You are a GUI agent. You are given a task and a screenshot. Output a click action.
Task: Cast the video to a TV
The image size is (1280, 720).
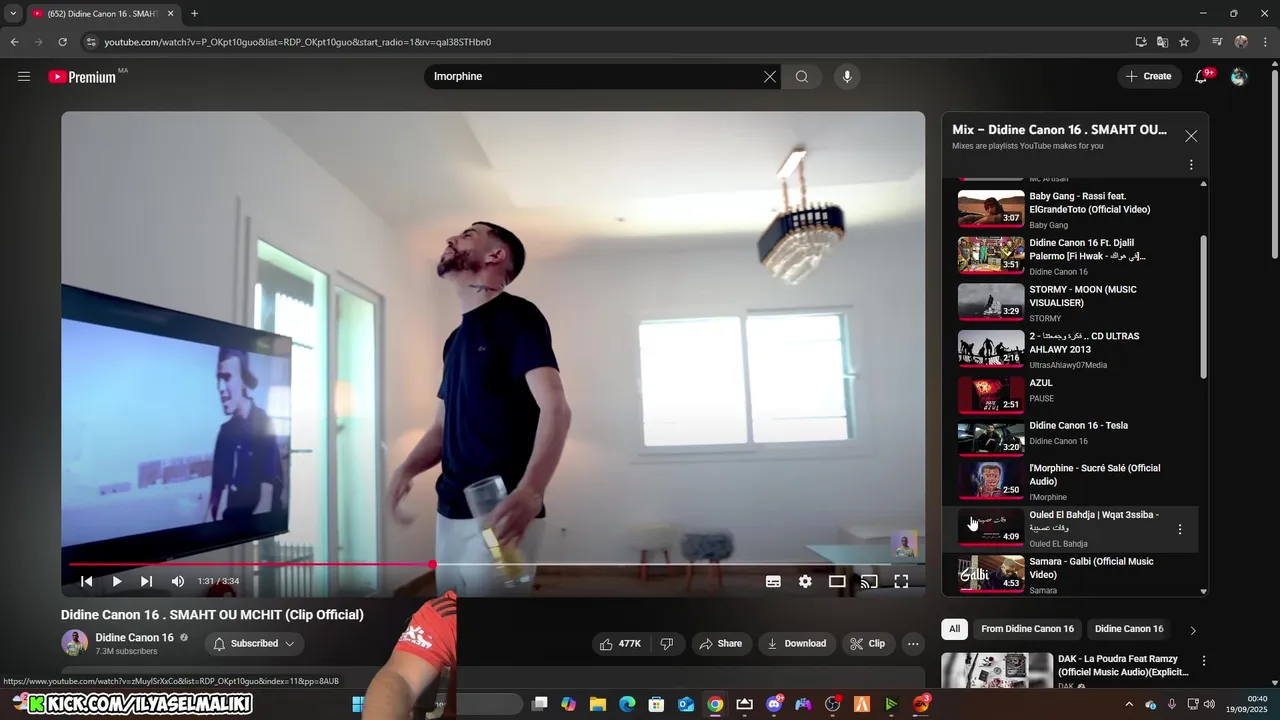[x=869, y=581]
